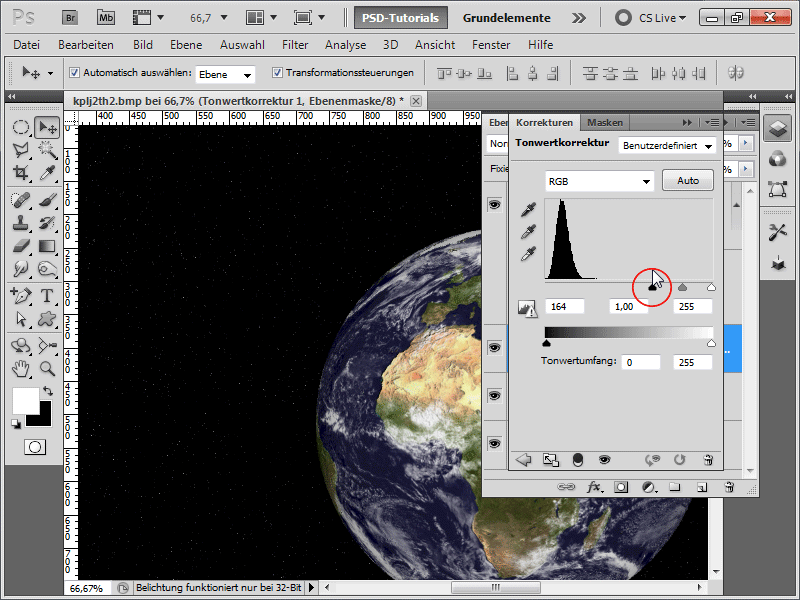Click the reset adjustment circular arrow icon
The width and height of the screenshot is (800, 600).
(x=679, y=460)
